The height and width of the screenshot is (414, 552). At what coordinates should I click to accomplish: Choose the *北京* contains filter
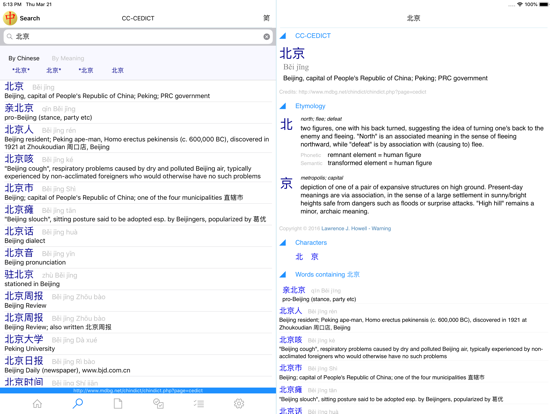coord(21,70)
